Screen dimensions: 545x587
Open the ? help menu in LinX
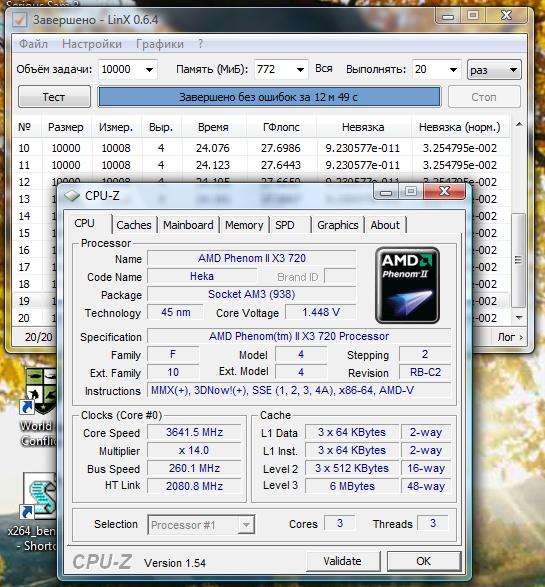coord(201,44)
